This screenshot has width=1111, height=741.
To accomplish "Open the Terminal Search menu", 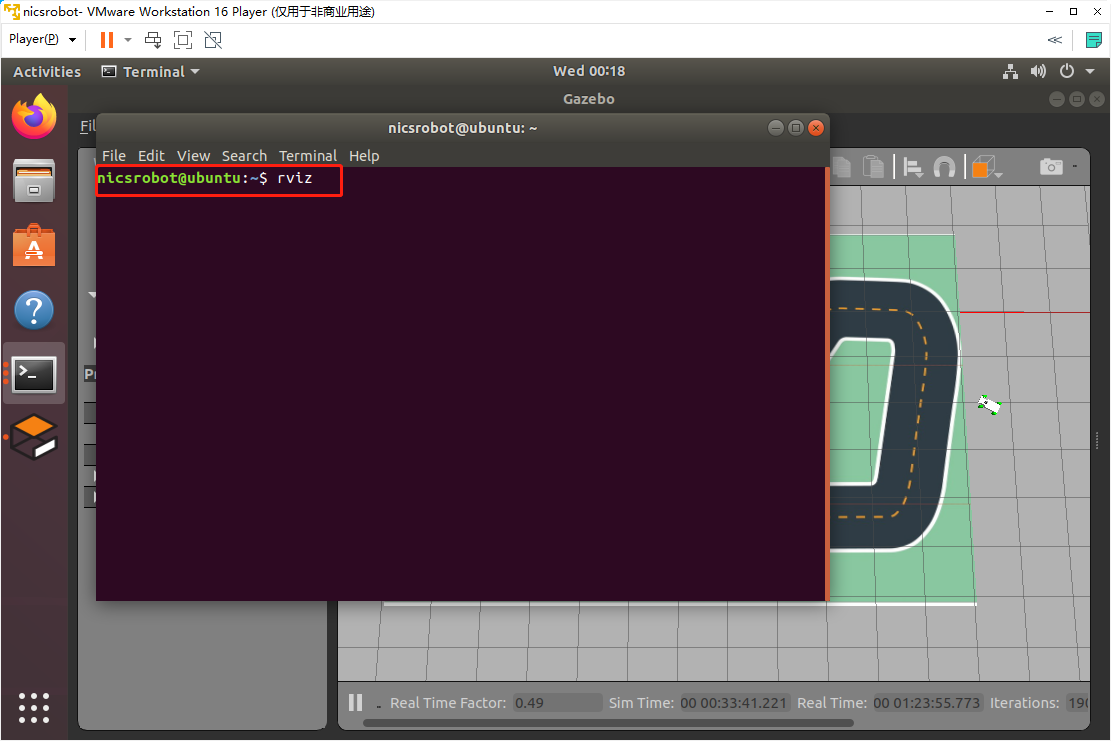I will pyautogui.click(x=244, y=156).
